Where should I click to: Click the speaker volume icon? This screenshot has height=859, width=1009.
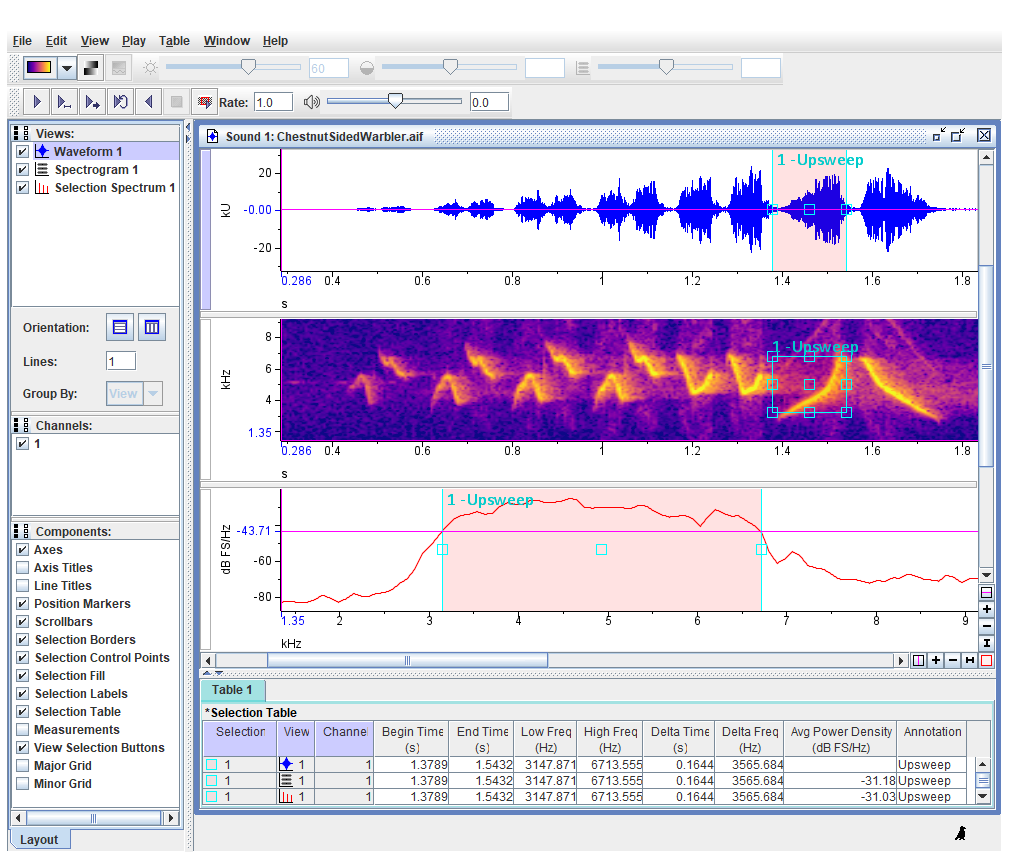pyautogui.click(x=311, y=102)
